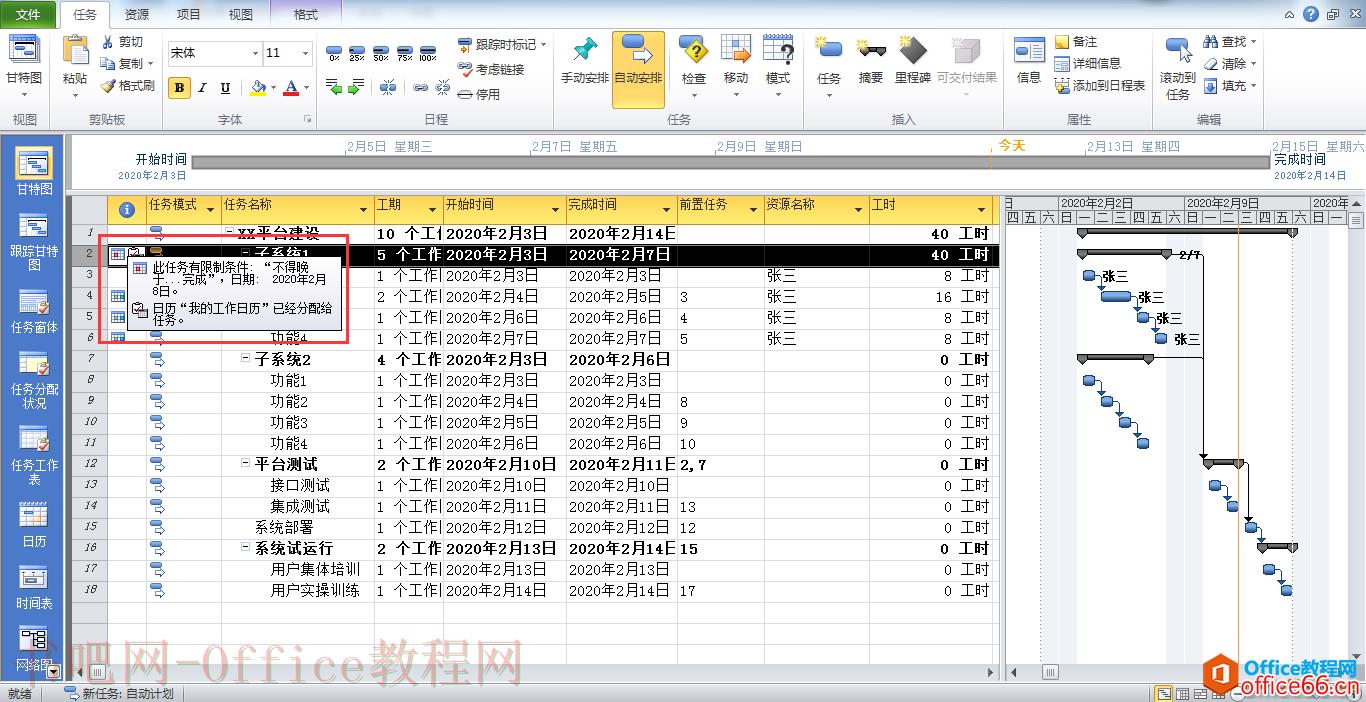Switch to Project (项目) tab
Viewport: 1366px width, 702px height.
189,14
